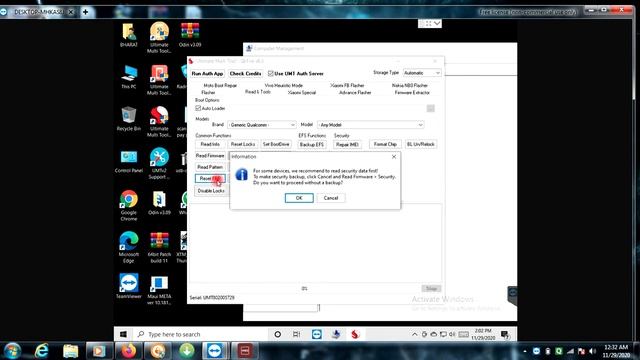Expand hidden icons on host system tray
Screen dimensions: 640x360
click(525, 351)
